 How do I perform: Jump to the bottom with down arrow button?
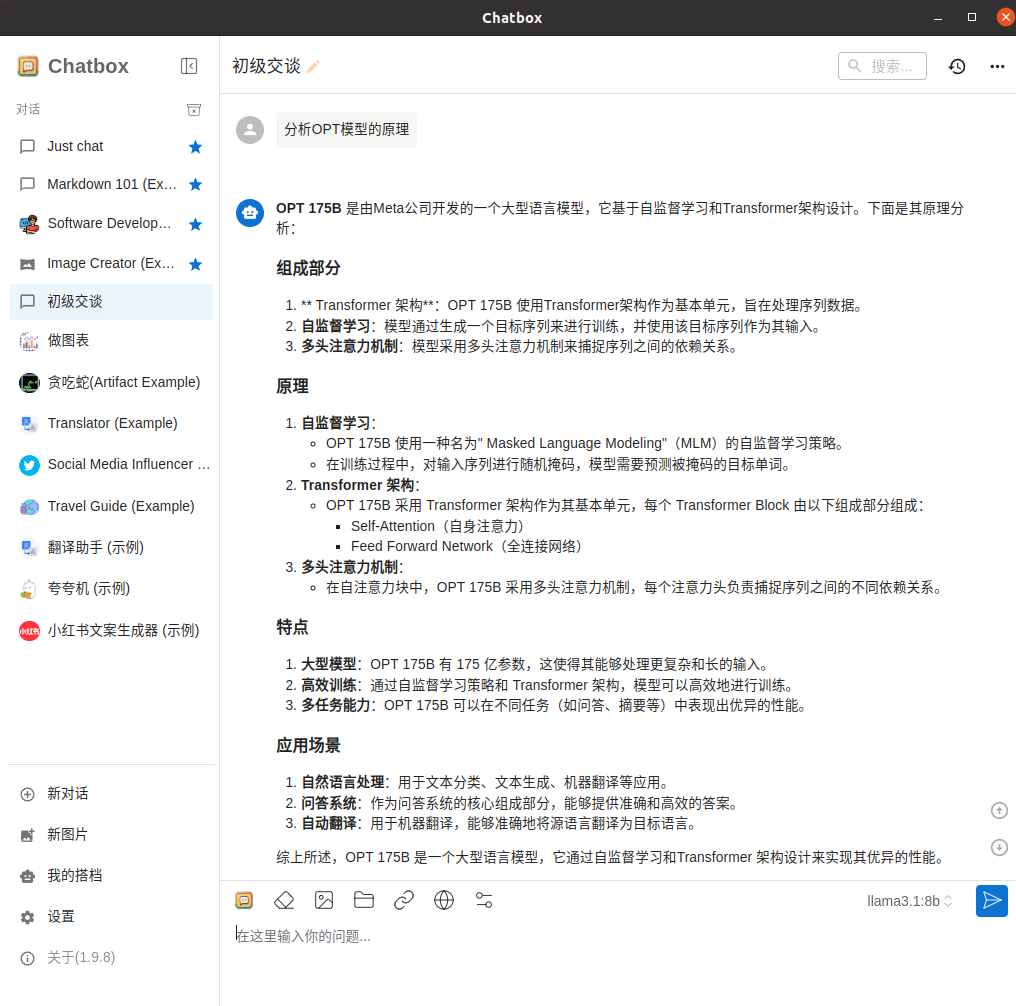(999, 847)
